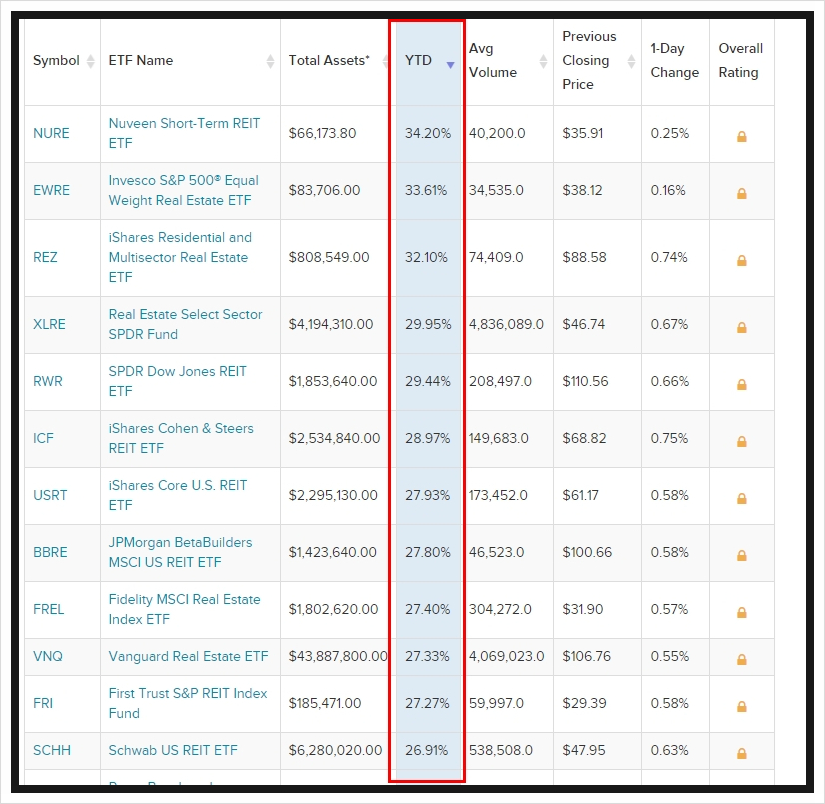825x804 pixels.
Task: Select the $66,173.80 total assets cell
Action: tap(323, 134)
